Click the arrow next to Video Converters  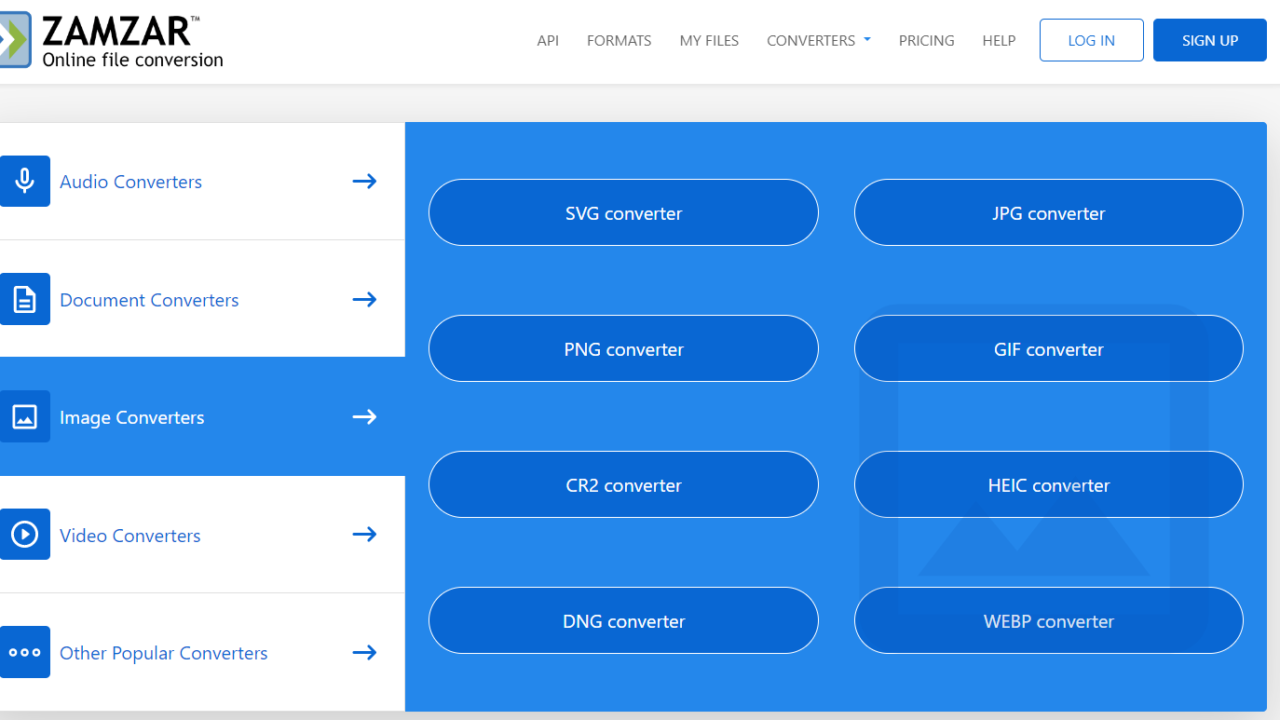(x=365, y=534)
